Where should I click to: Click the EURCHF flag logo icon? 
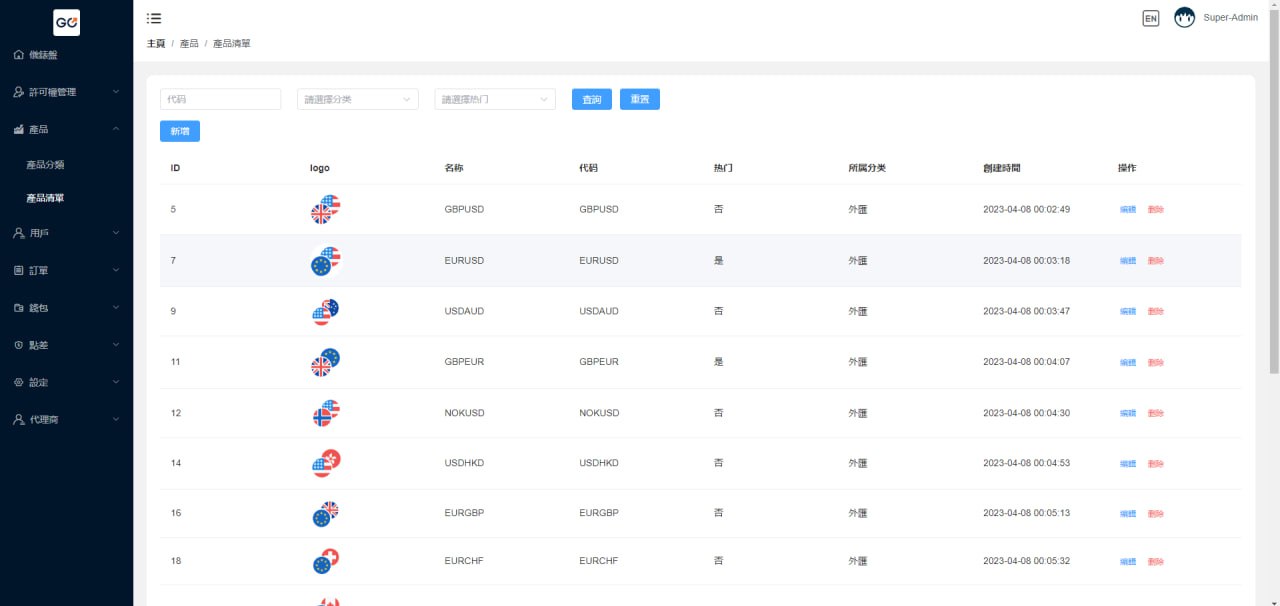coord(325,561)
